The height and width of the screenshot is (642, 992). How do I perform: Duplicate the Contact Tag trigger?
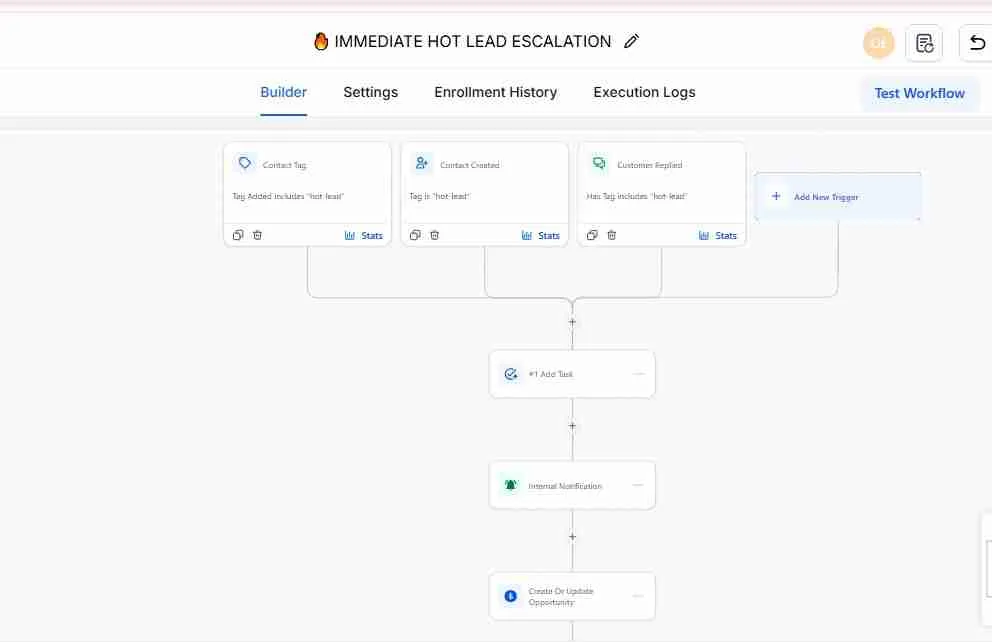(238, 234)
